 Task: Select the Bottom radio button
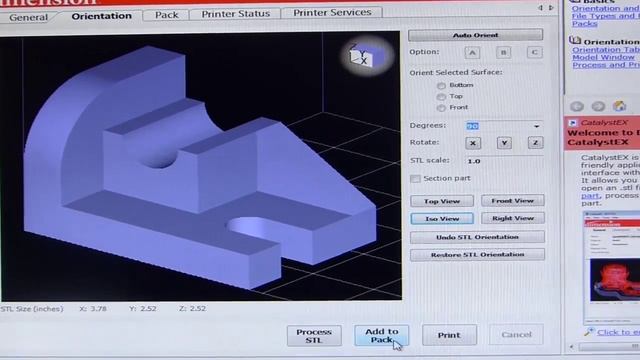click(x=441, y=86)
